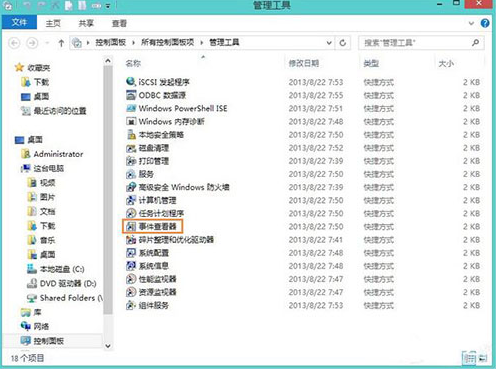
Task: Click the 任务计划程序 clock icon
Action: click(x=131, y=213)
